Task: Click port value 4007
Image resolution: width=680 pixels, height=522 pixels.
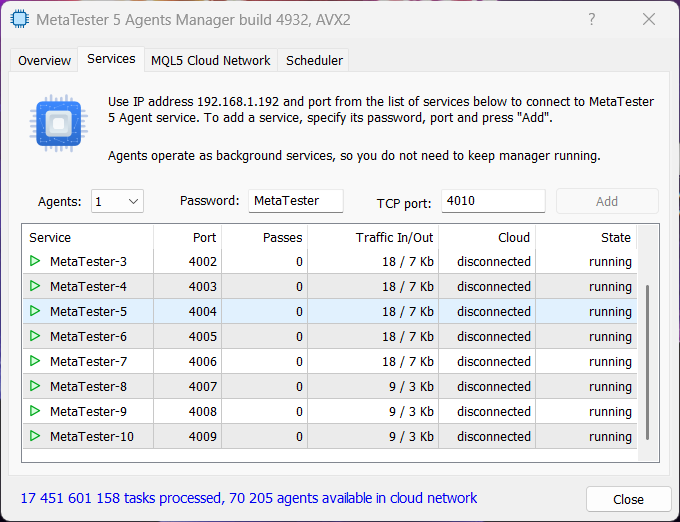Action: click(203, 386)
